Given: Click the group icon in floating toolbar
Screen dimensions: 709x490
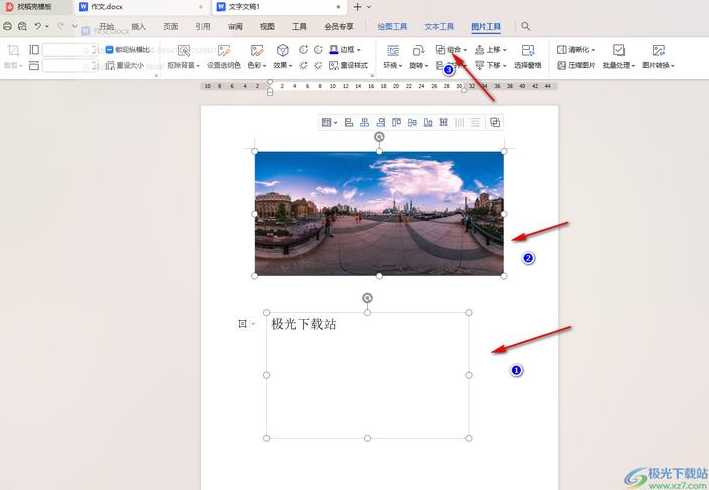Looking at the screenshot, I should pyautogui.click(x=495, y=122).
